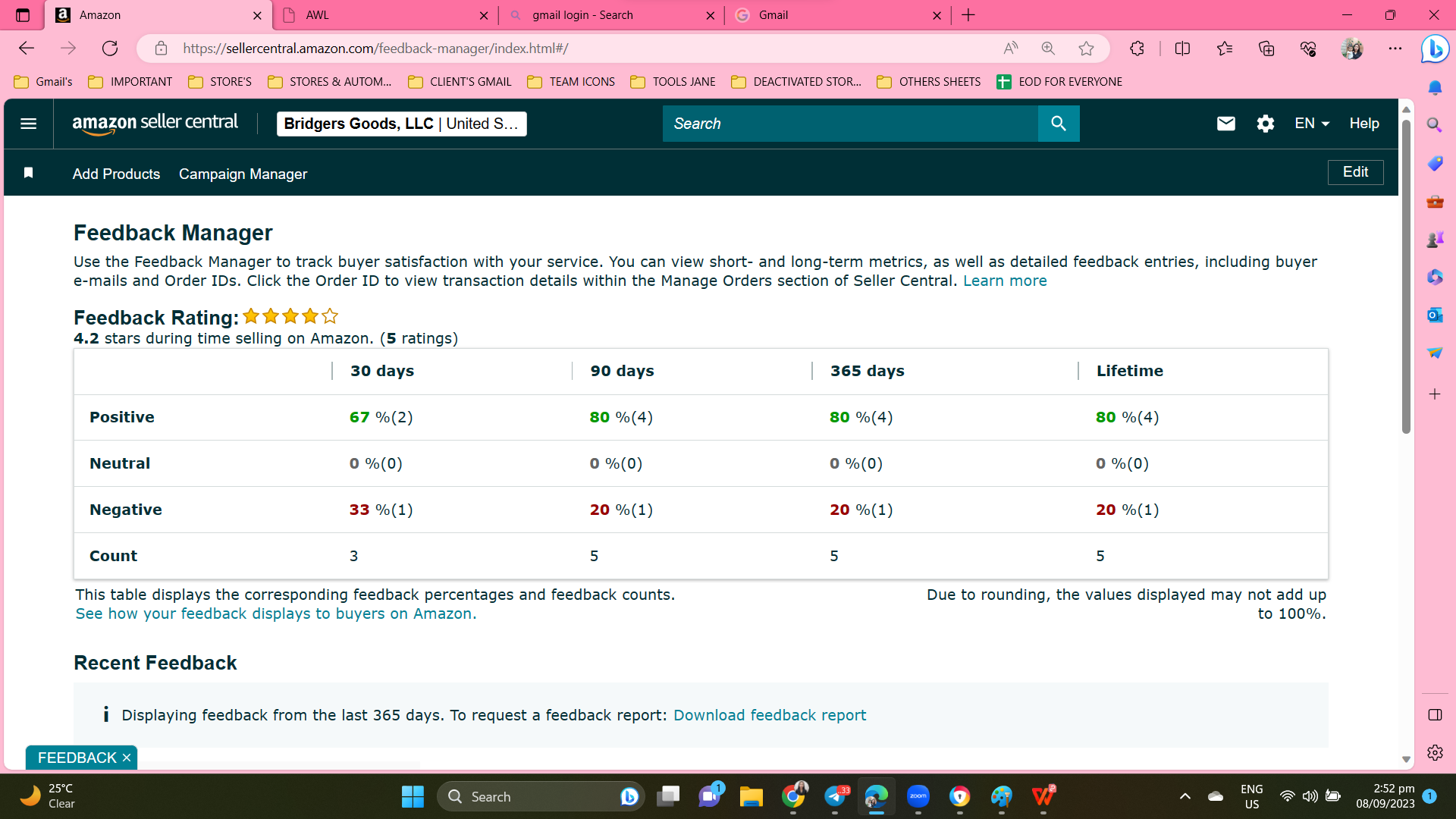Open the Seller Central hamburger menu
This screenshot has height=819, width=1456.
(28, 124)
